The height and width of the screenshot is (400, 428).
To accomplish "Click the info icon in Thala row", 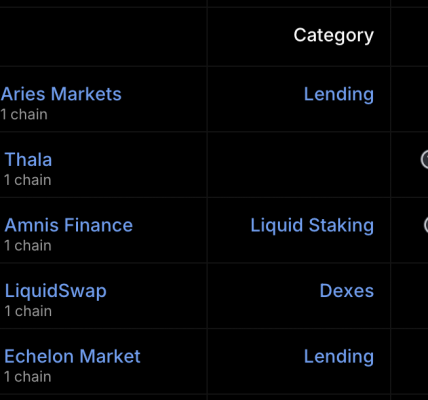I will pyautogui.click(x=424, y=159).
